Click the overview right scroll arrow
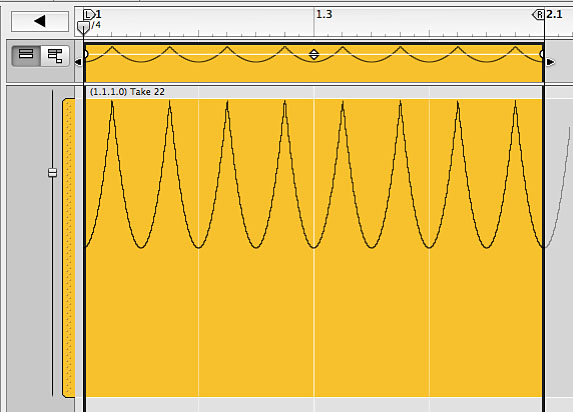The width and height of the screenshot is (573, 412). (x=550, y=62)
